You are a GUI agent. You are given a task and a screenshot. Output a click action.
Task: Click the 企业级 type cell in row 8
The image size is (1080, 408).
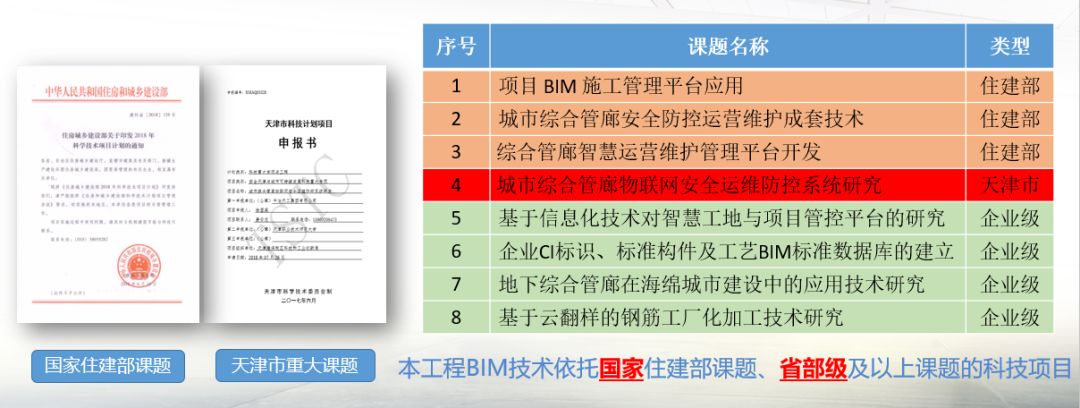coord(1010,317)
